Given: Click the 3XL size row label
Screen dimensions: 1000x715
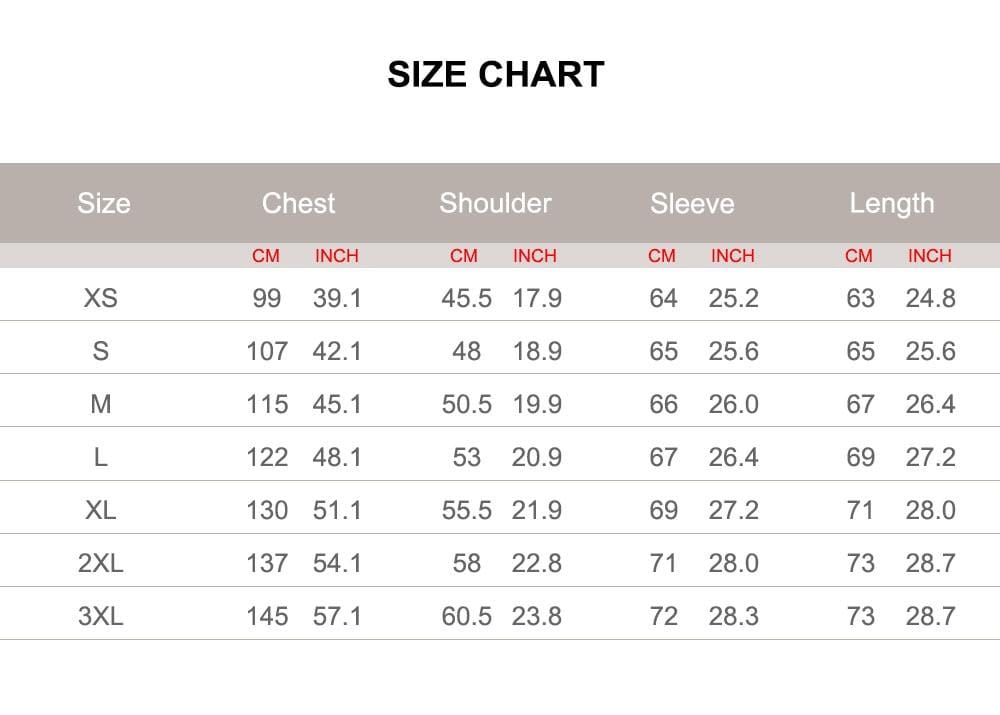Looking at the screenshot, I should click(101, 616).
